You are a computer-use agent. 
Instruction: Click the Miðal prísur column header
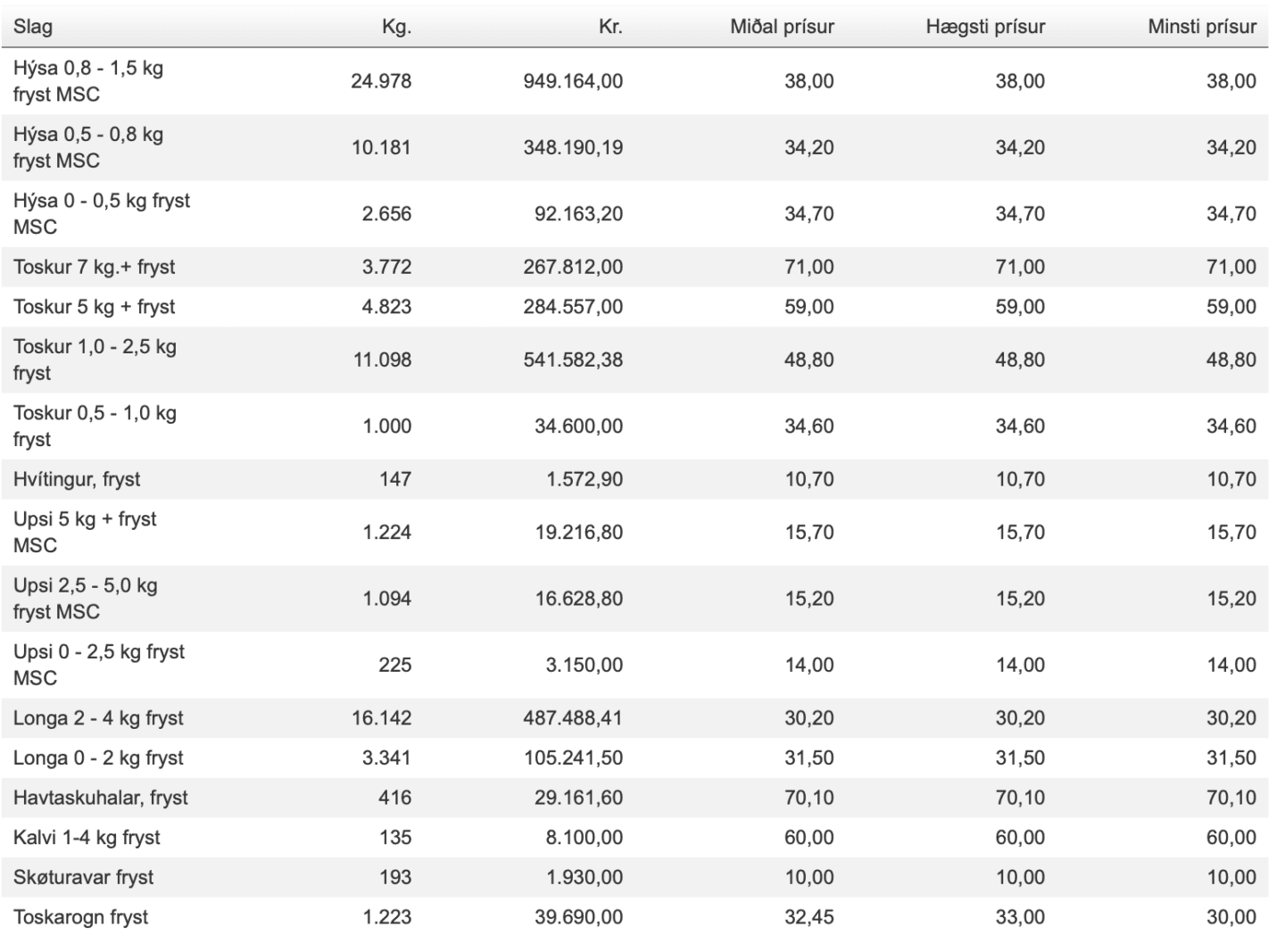coord(782,27)
